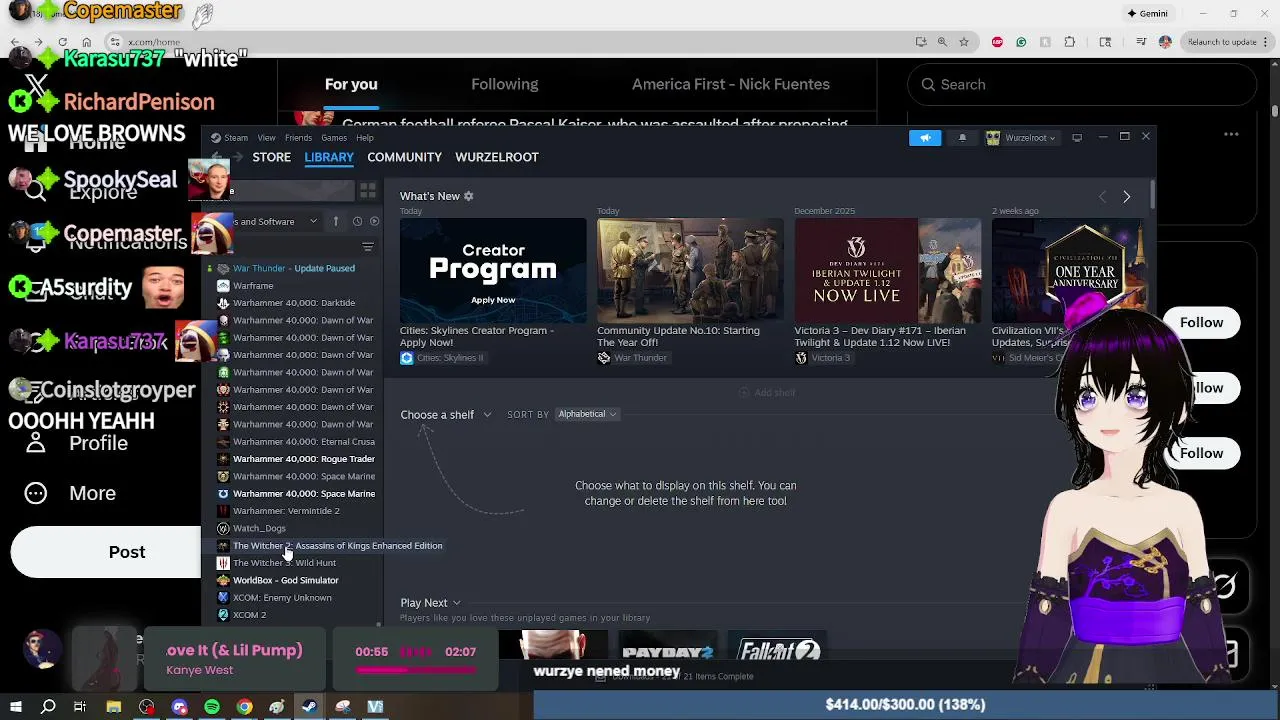1280x720 pixels.
Task: Launch Steam Big Picture mode icon
Action: click(x=1077, y=138)
